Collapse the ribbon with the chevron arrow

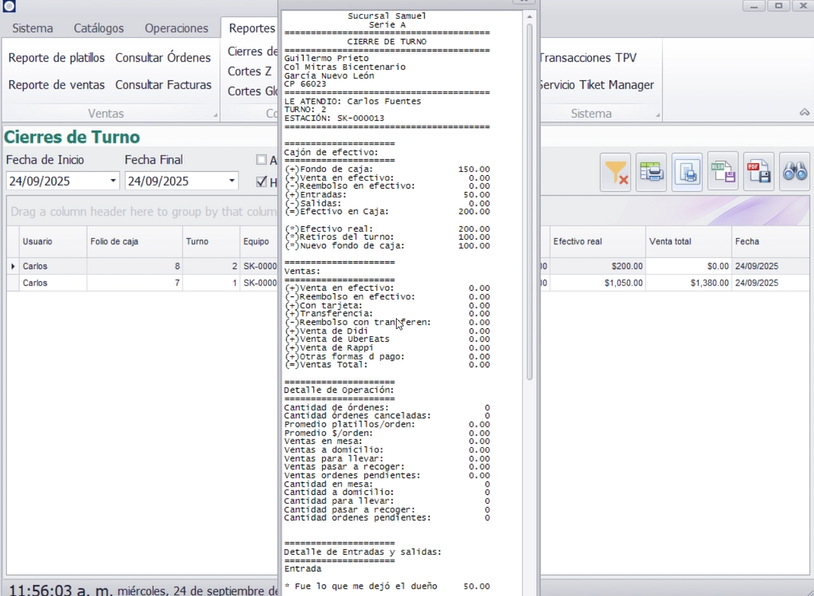[x=803, y=113]
